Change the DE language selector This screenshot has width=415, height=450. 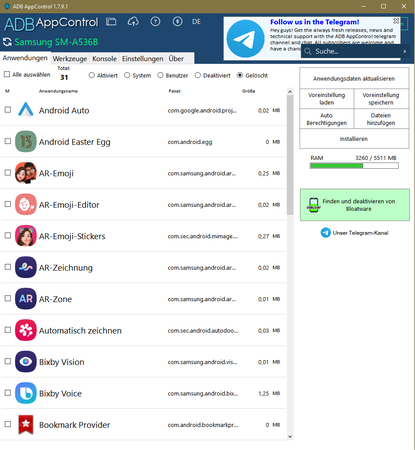(196, 22)
